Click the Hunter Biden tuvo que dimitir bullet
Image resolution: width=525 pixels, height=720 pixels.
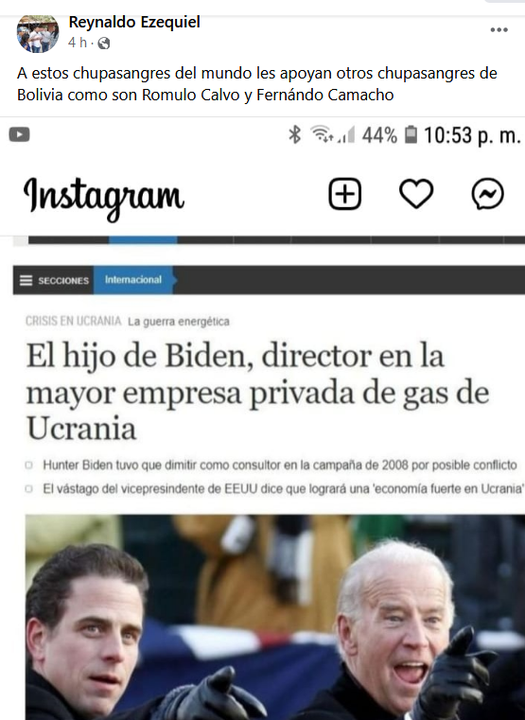[280, 465]
